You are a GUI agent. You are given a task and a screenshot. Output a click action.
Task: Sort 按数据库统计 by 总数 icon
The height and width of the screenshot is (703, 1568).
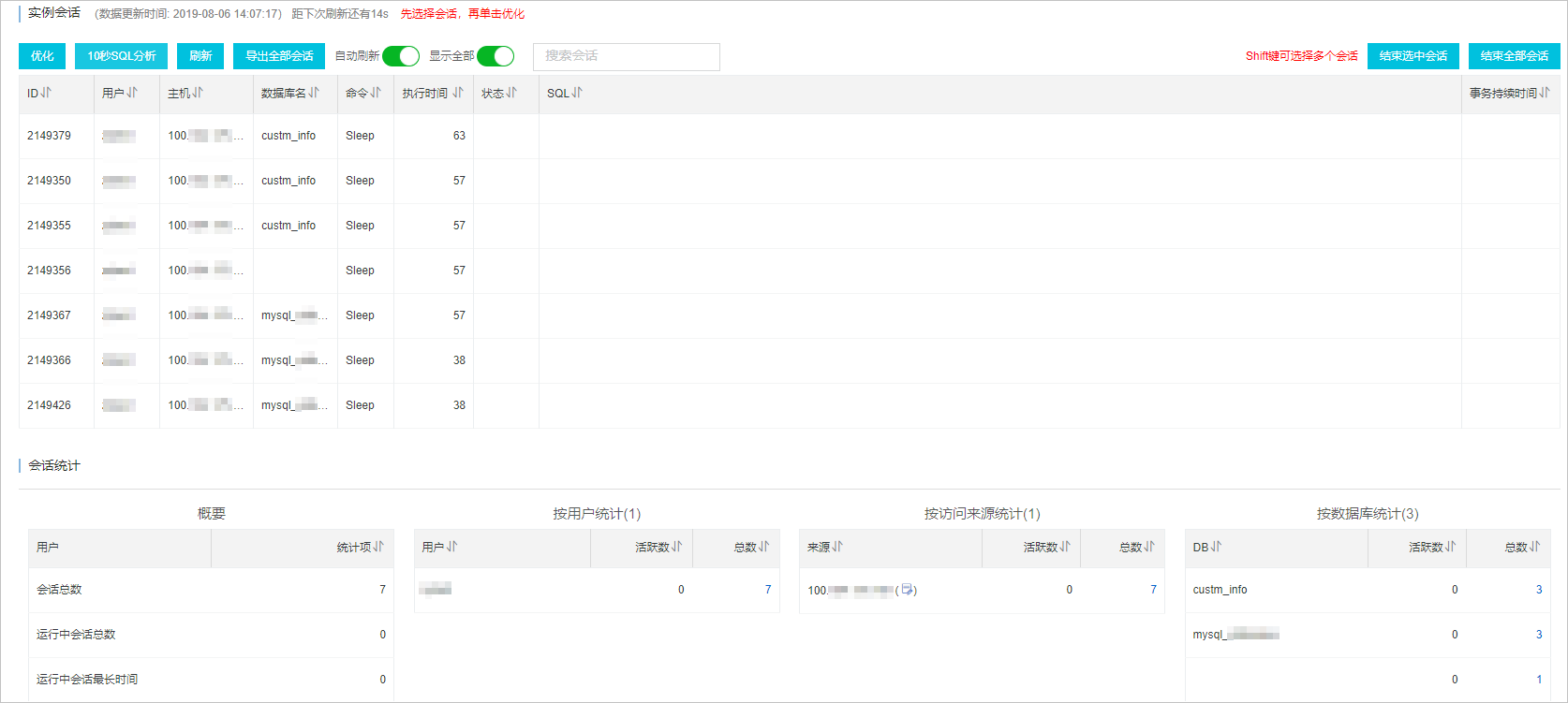click(1535, 547)
